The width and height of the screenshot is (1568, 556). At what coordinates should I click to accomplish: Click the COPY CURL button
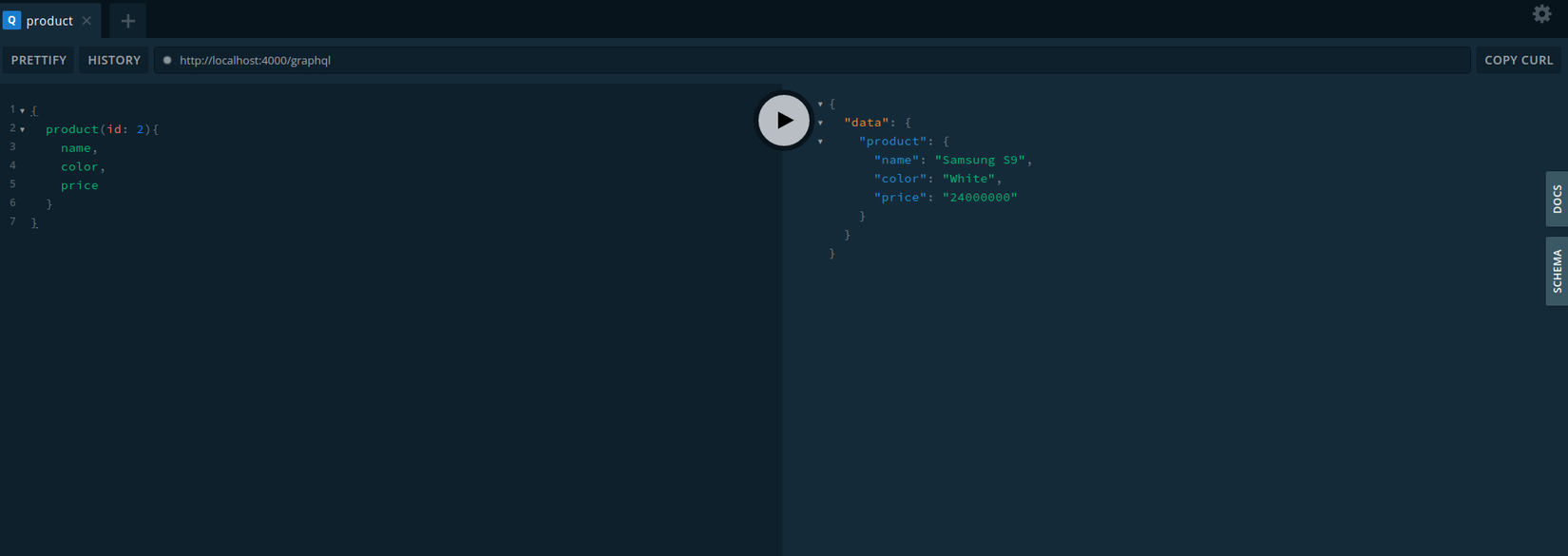click(x=1519, y=60)
